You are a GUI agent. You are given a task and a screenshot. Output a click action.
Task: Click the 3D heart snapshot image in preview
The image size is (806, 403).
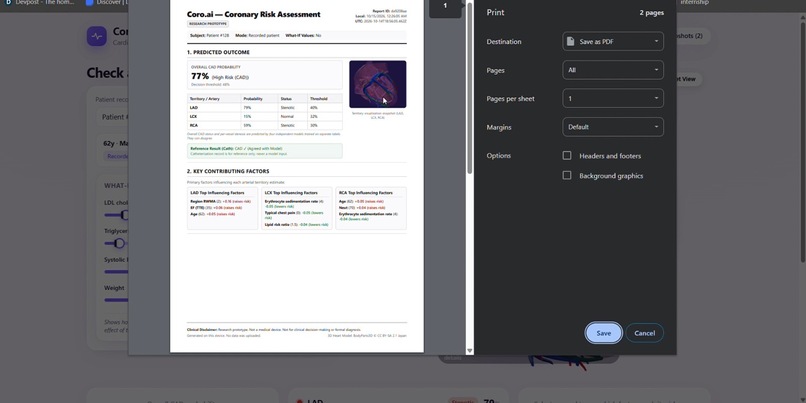tap(378, 84)
